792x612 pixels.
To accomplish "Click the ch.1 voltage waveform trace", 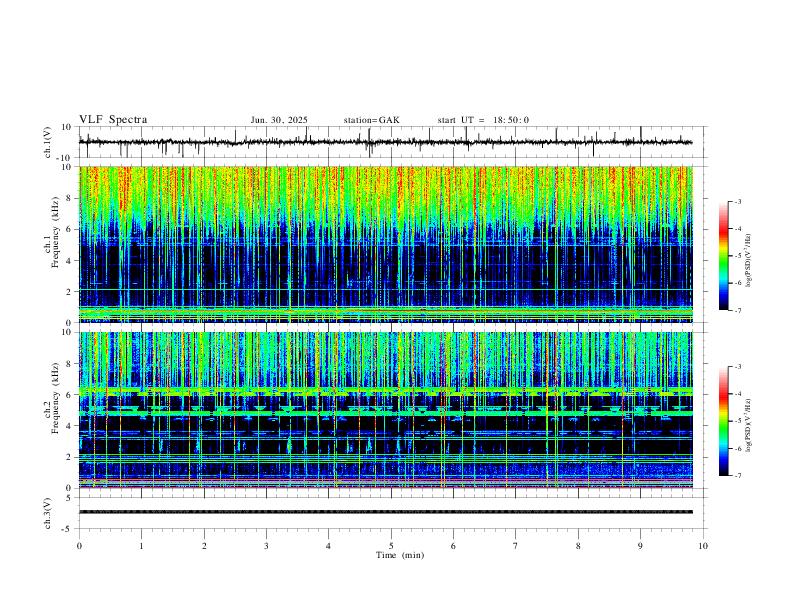I will pos(385,142).
